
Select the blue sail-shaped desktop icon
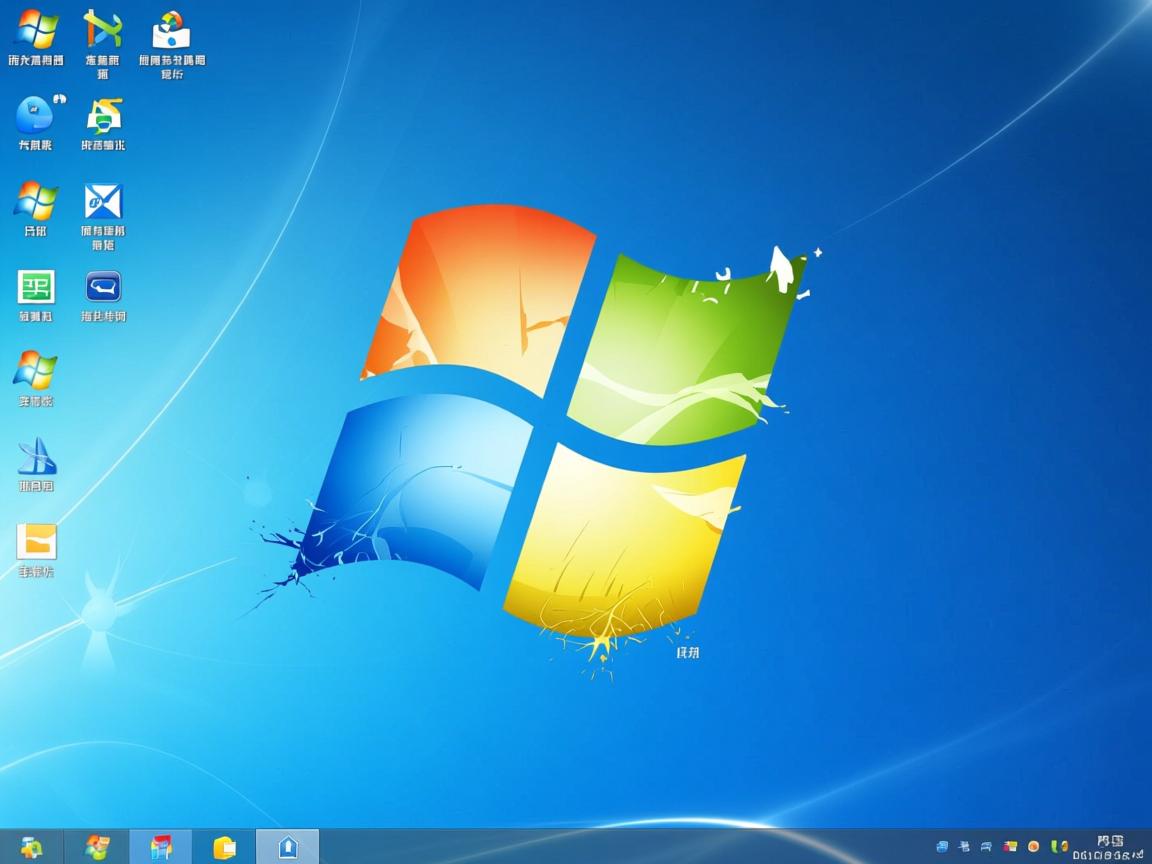coord(36,457)
